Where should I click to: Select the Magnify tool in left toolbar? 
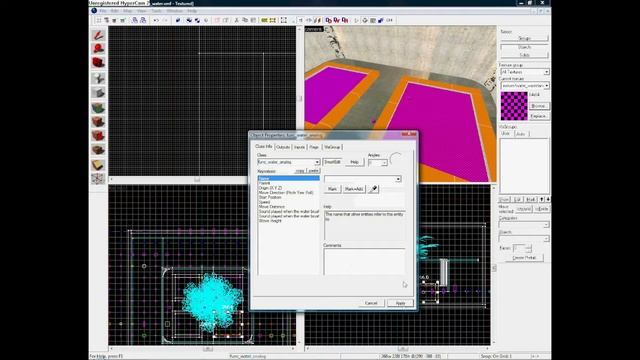click(98, 49)
